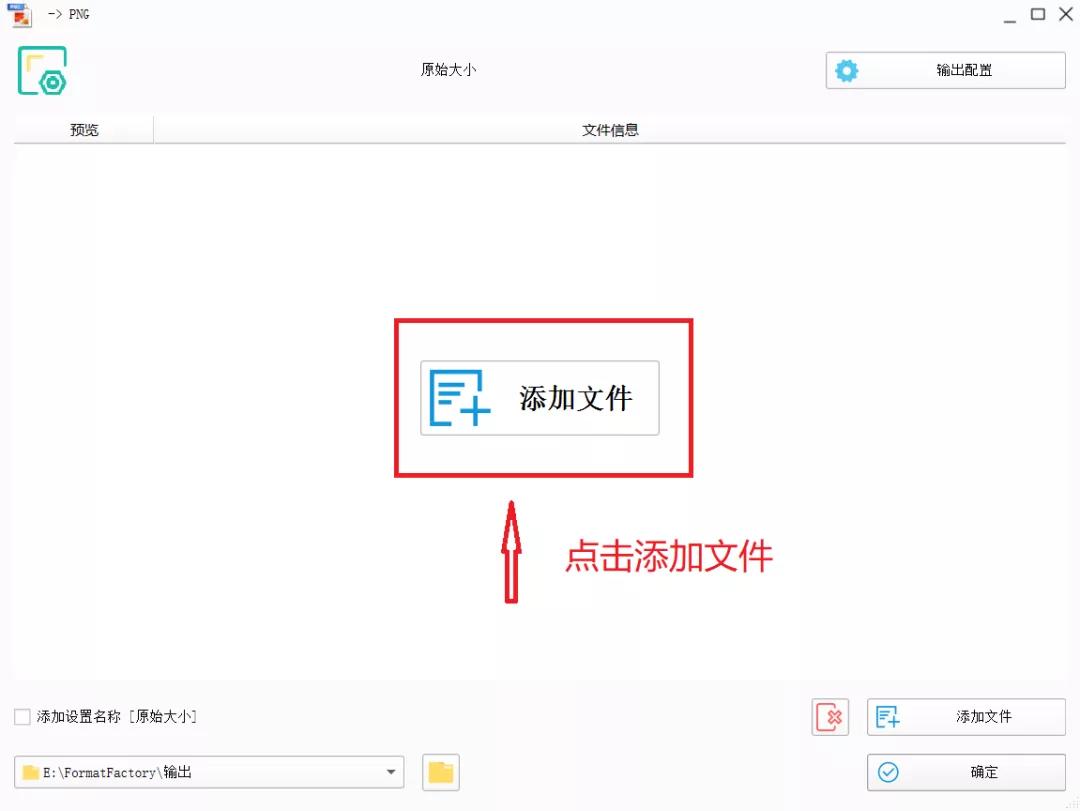
Task: Open the output folder path dropdown
Action: click(390, 772)
